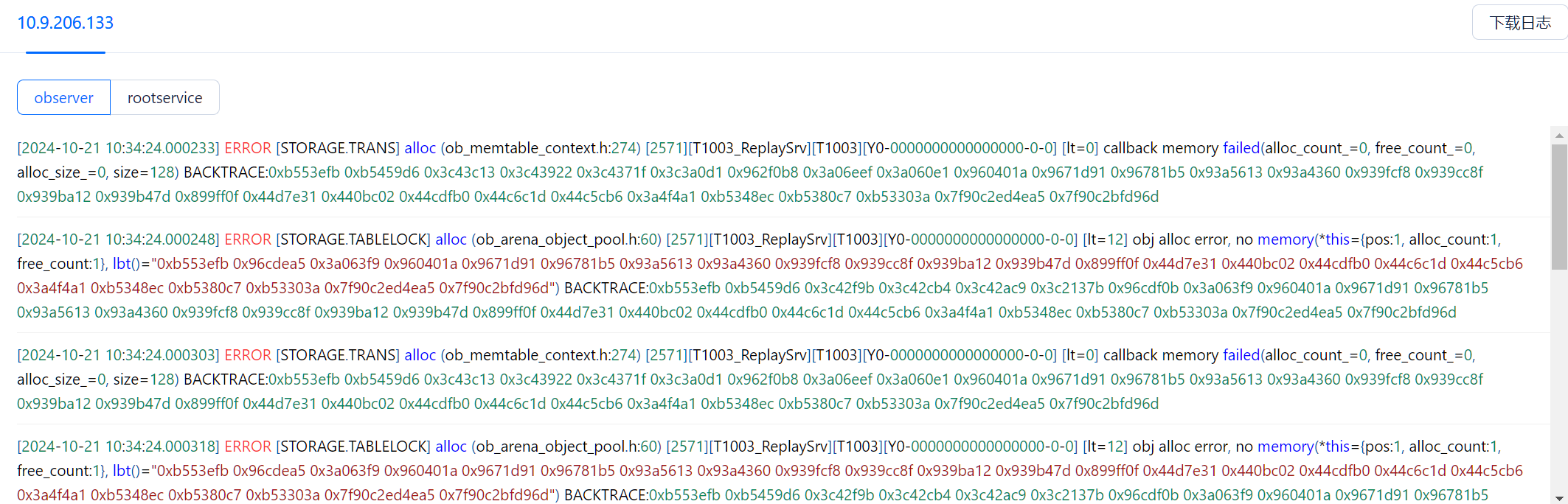Click the empty scrollbar track below the thumb
Viewport: 1568px width, 504px height.
tap(1559, 379)
